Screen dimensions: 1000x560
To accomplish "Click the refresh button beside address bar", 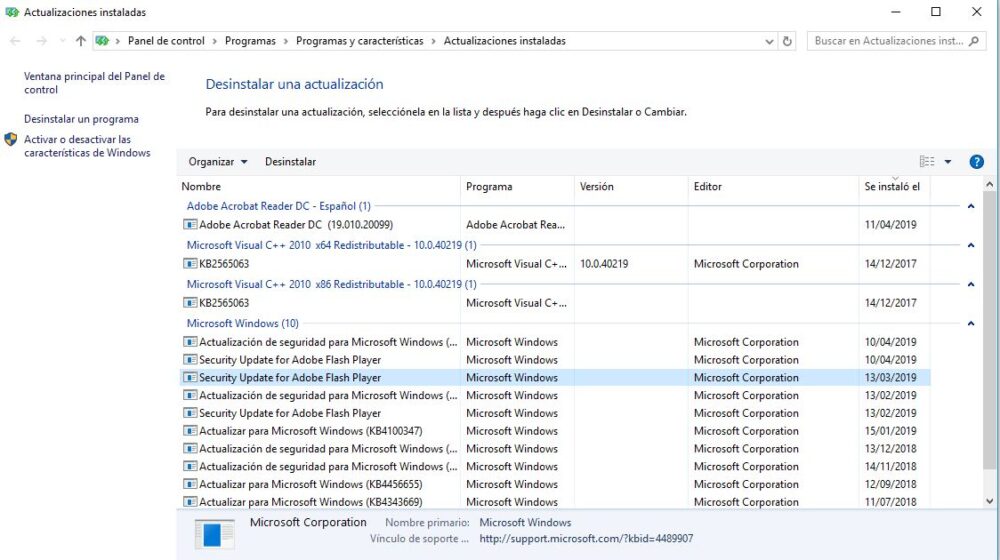I will point(787,41).
